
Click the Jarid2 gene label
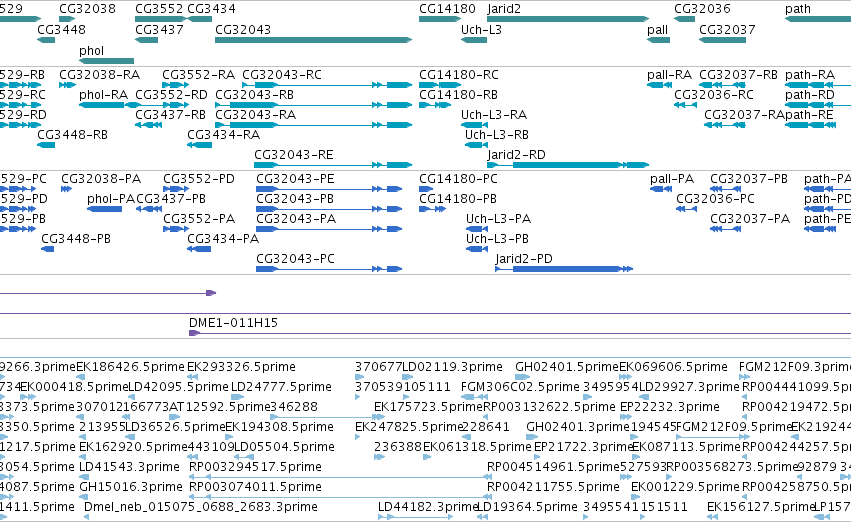tap(504, 9)
